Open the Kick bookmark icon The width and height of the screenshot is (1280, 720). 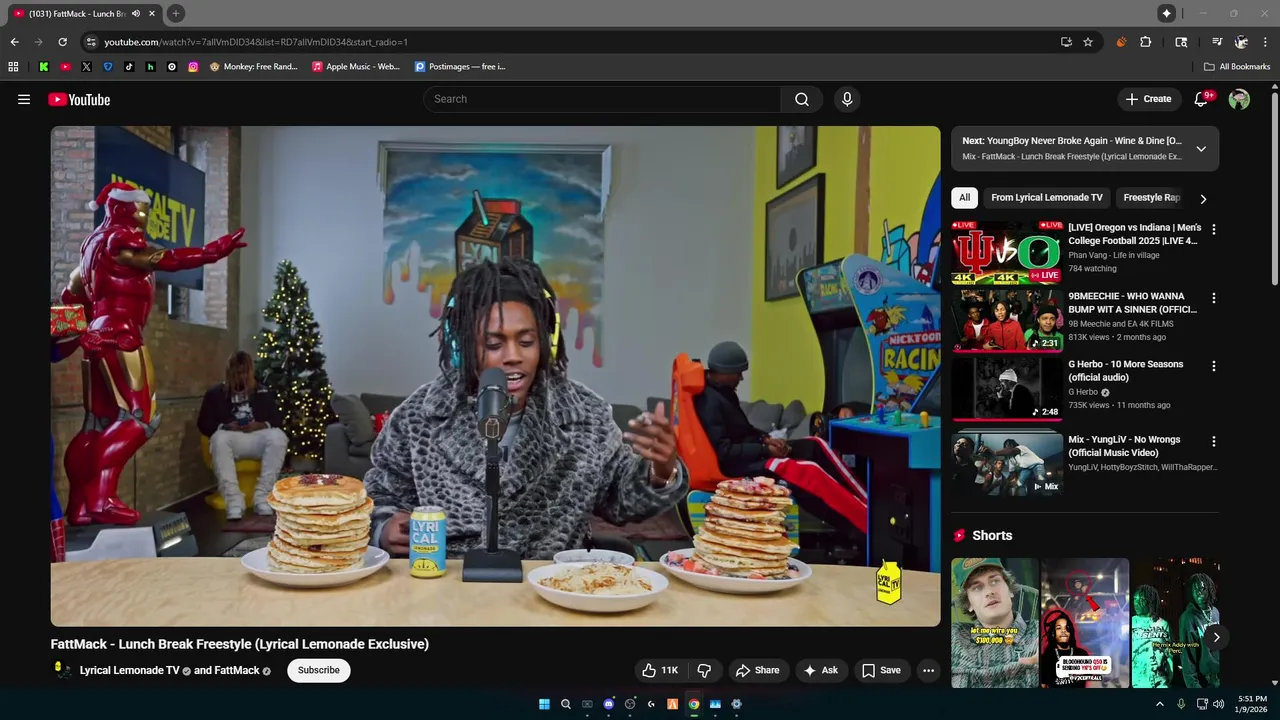click(x=44, y=67)
